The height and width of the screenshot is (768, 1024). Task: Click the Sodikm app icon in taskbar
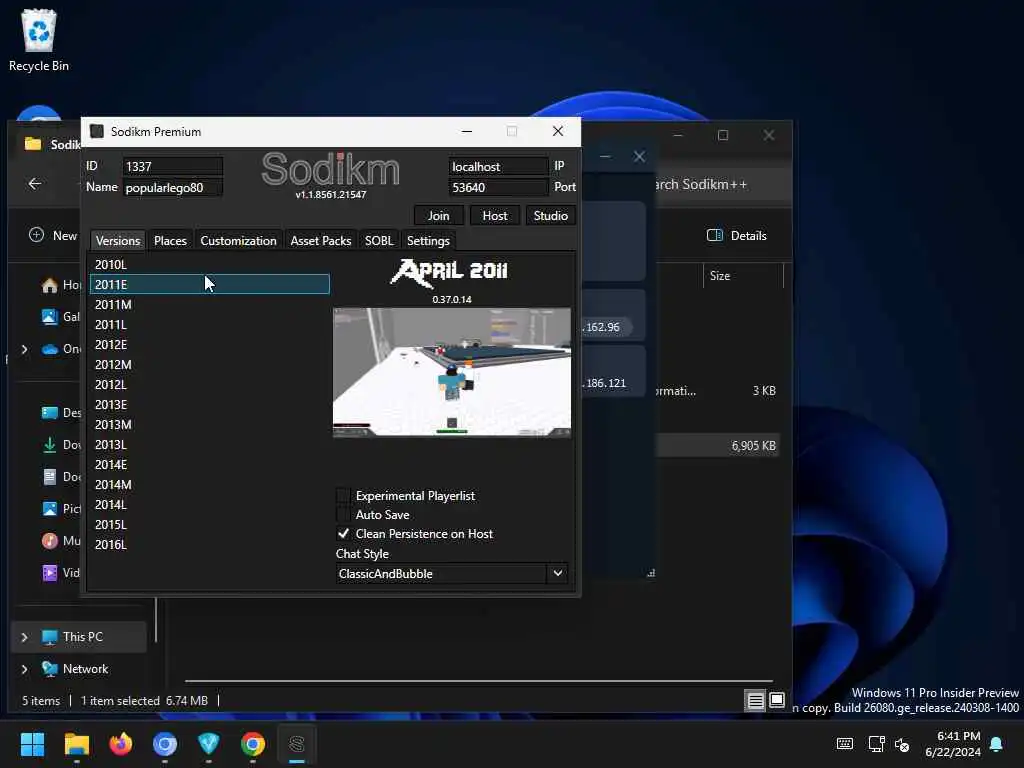pyautogui.click(x=296, y=744)
